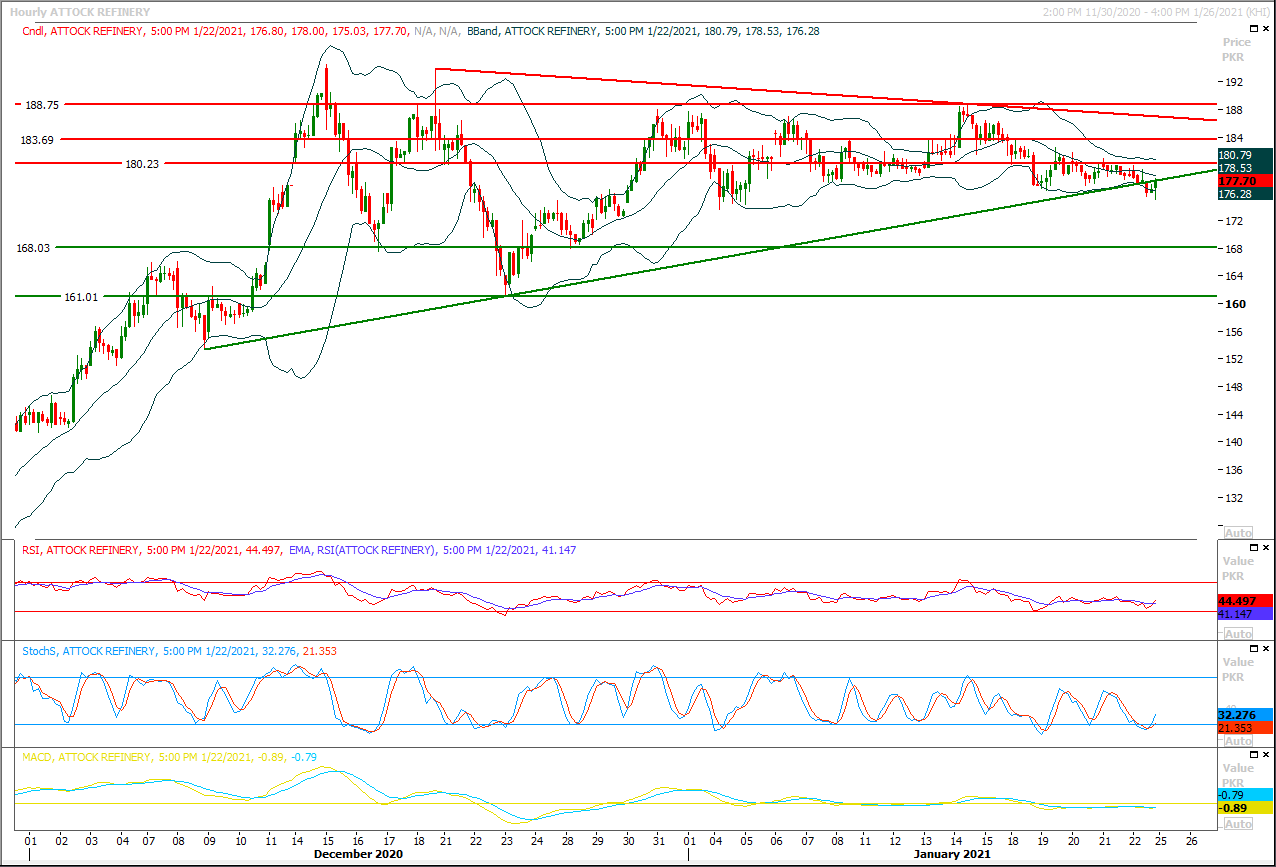The image size is (1276, 867).
Task: Select the MACD legend text
Action: click(170, 757)
